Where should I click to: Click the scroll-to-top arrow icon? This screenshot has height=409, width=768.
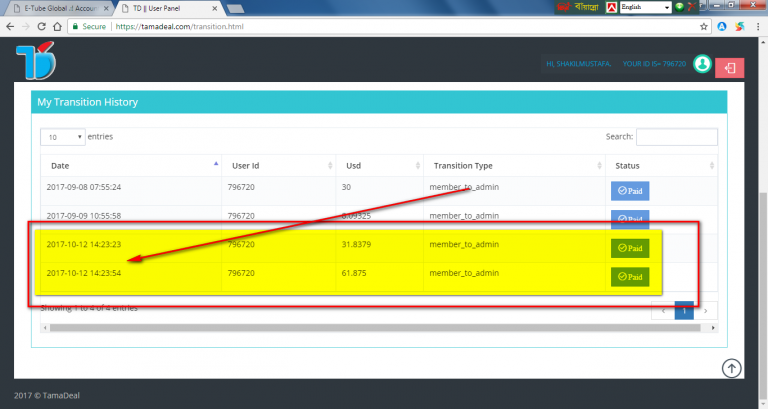(732, 369)
